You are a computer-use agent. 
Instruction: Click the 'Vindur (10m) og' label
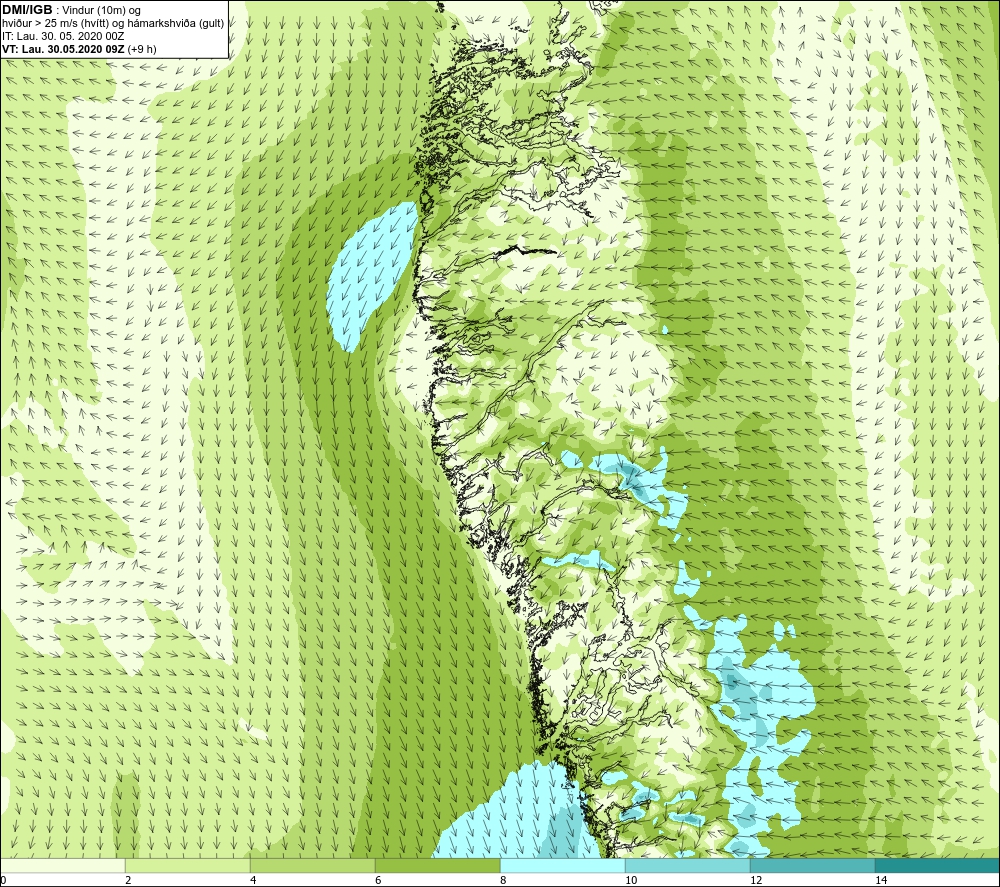click(101, 11)
